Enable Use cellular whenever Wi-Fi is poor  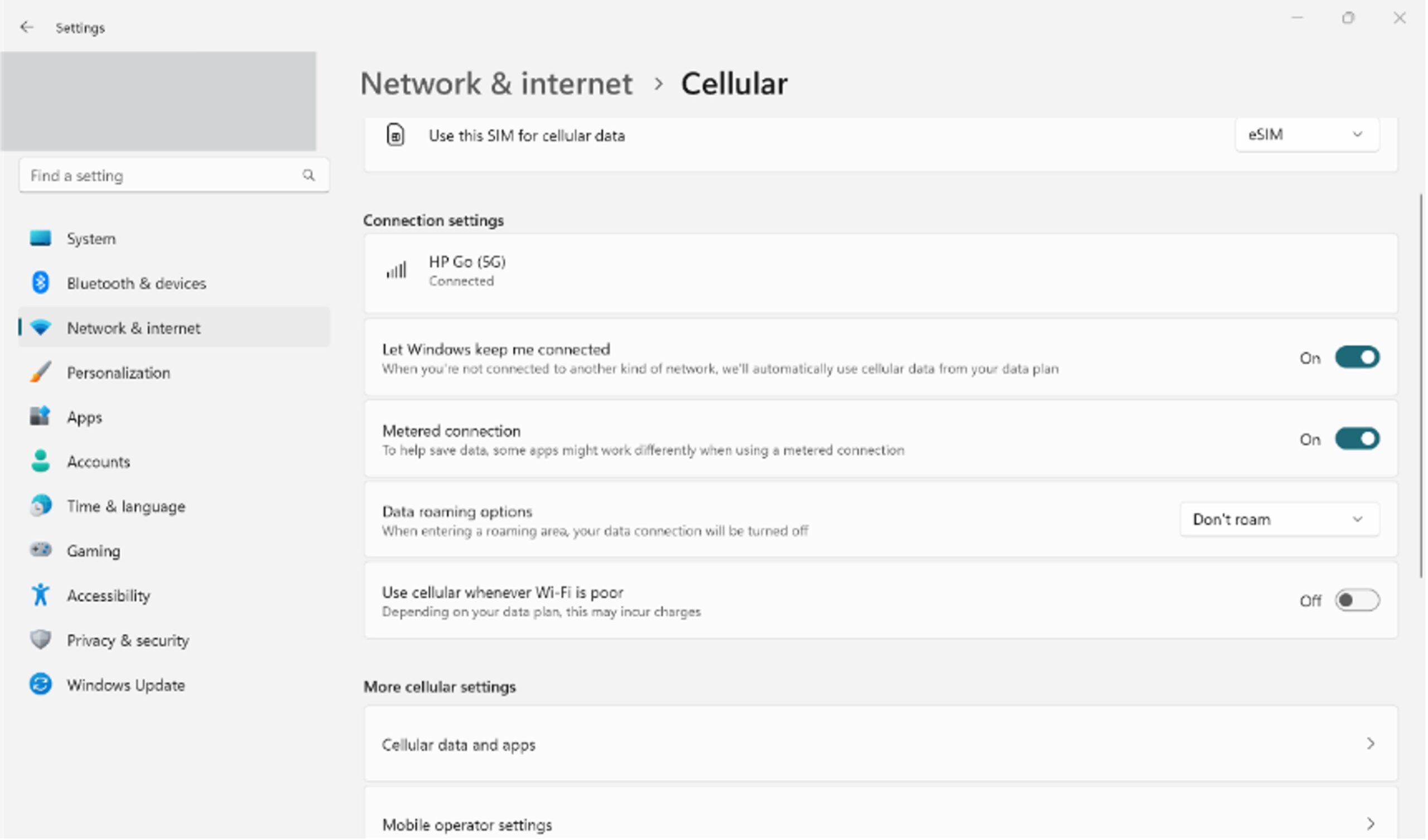click(x=1357, y=600)
